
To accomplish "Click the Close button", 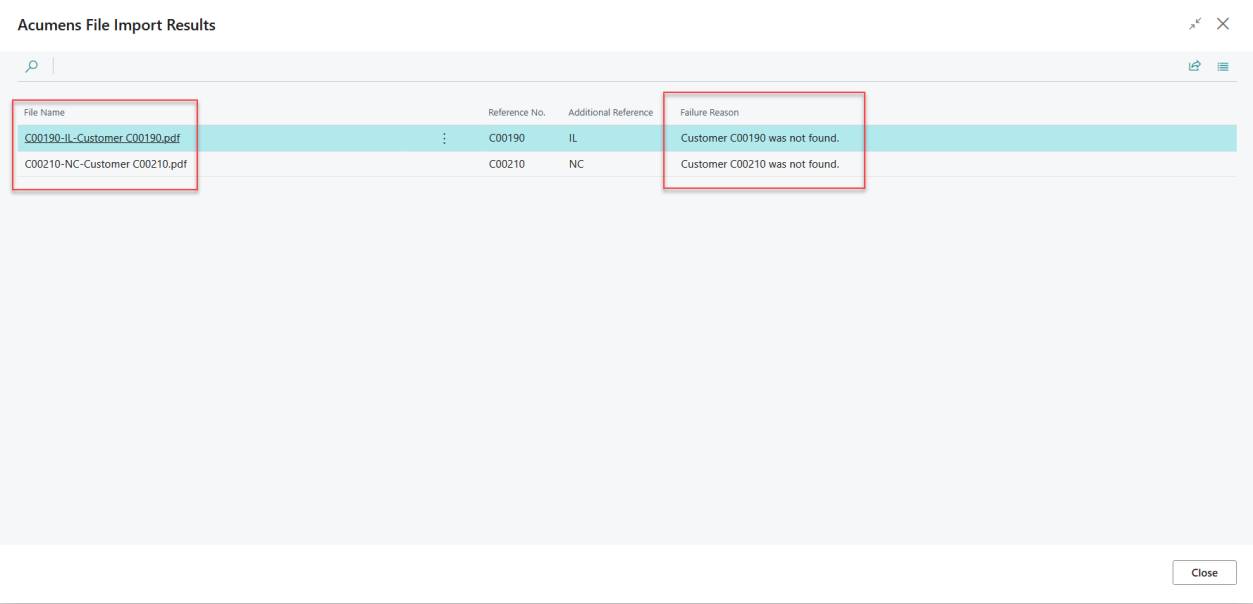I will [x=1204, y=573].
